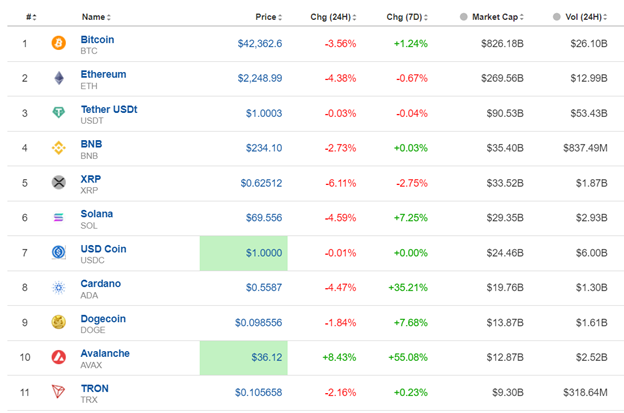Open the Tether USDt link
The image size is (624, 413).
point(109,109)
